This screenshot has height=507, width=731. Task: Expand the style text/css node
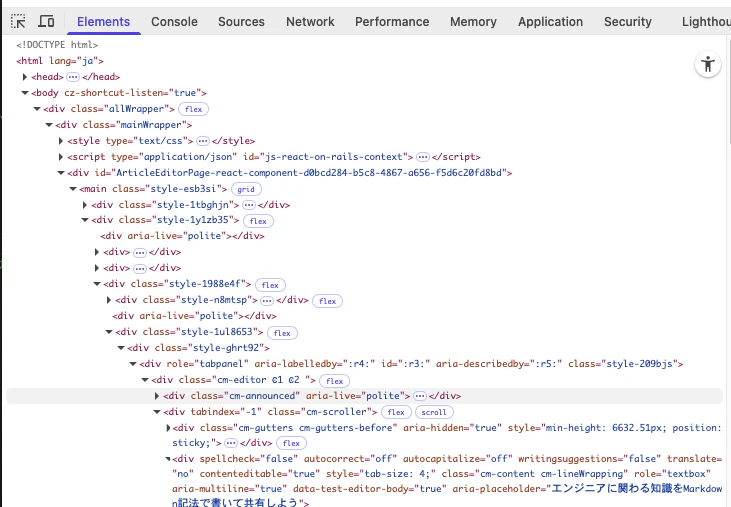click(x=61, y=141)
